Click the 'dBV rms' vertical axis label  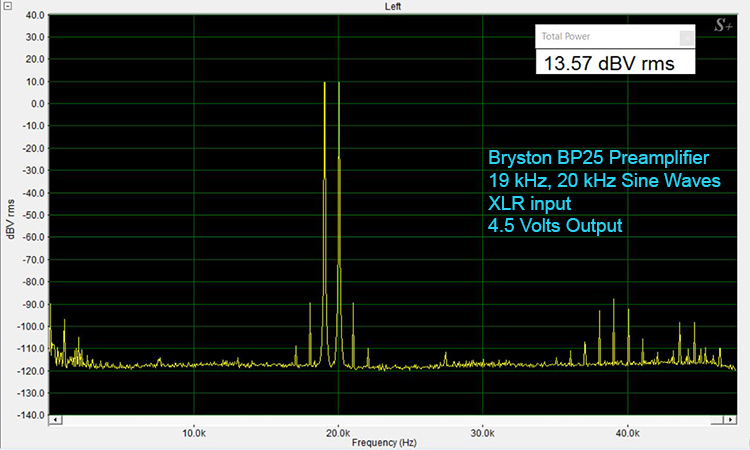click(x=10, y=218)
